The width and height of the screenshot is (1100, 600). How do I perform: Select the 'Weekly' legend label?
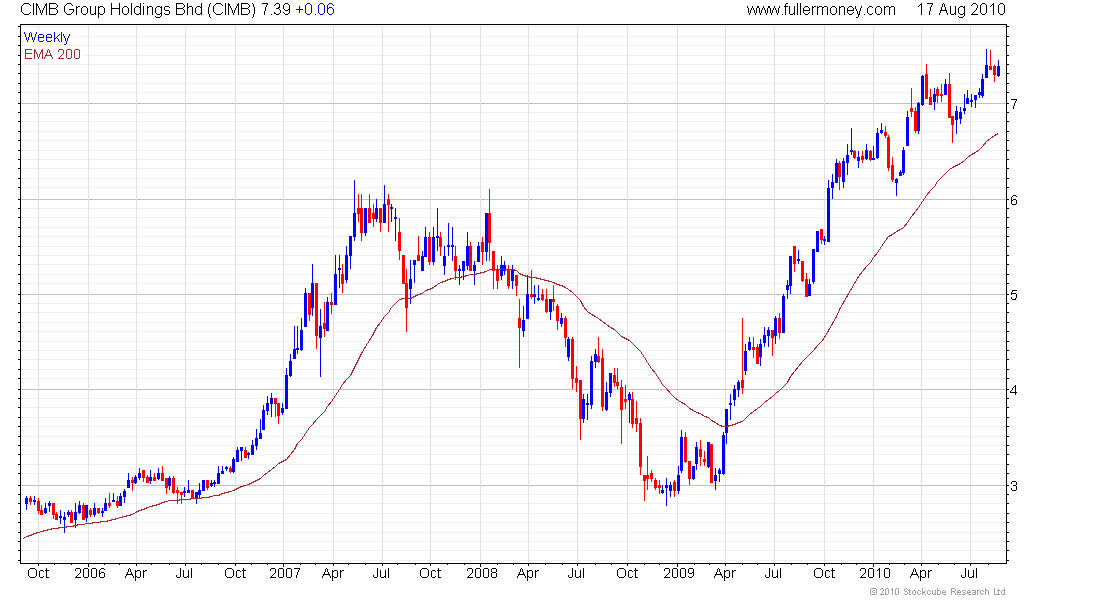[x=47, y=37]
